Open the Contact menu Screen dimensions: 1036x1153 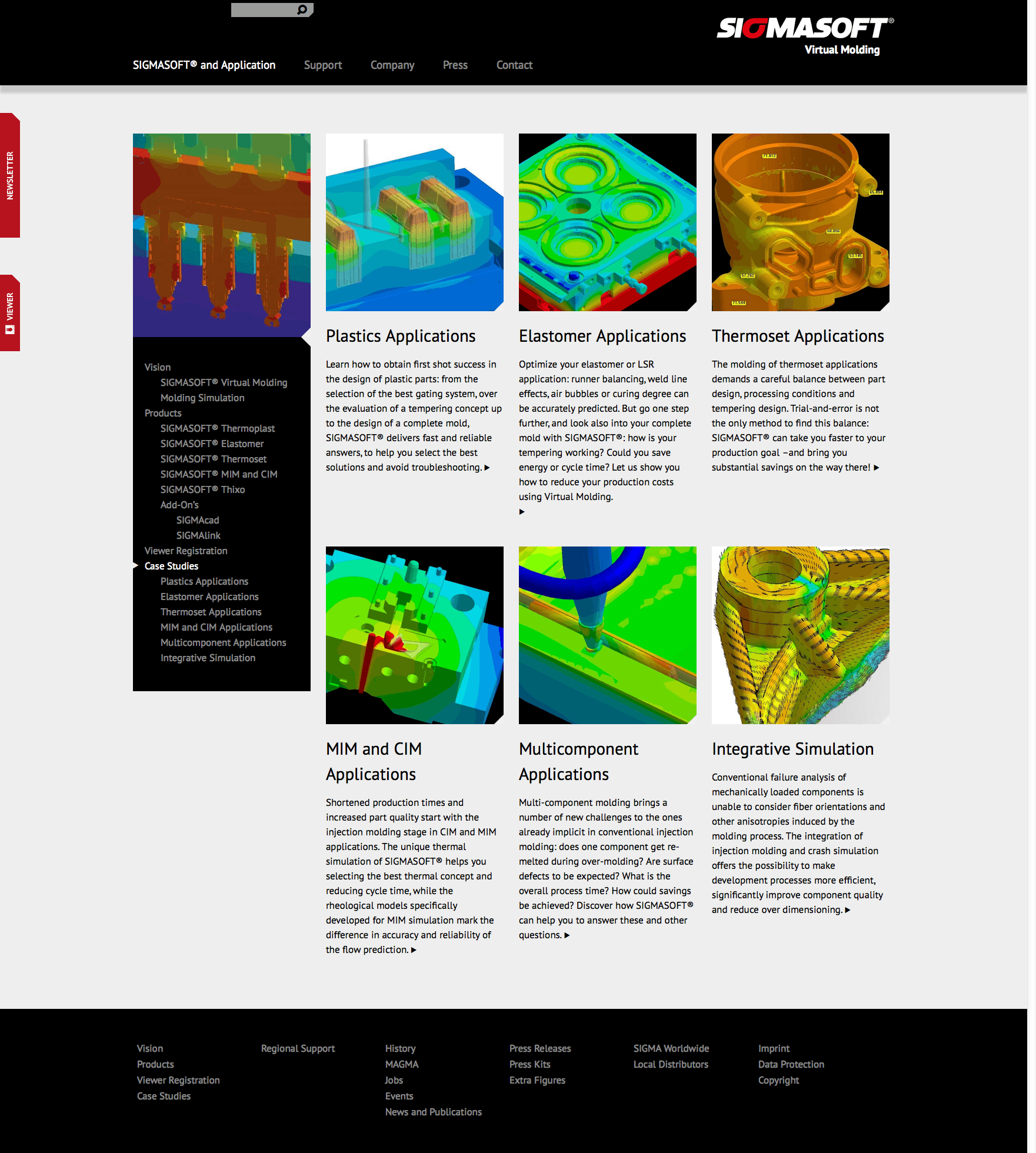[x=514, y=65]
